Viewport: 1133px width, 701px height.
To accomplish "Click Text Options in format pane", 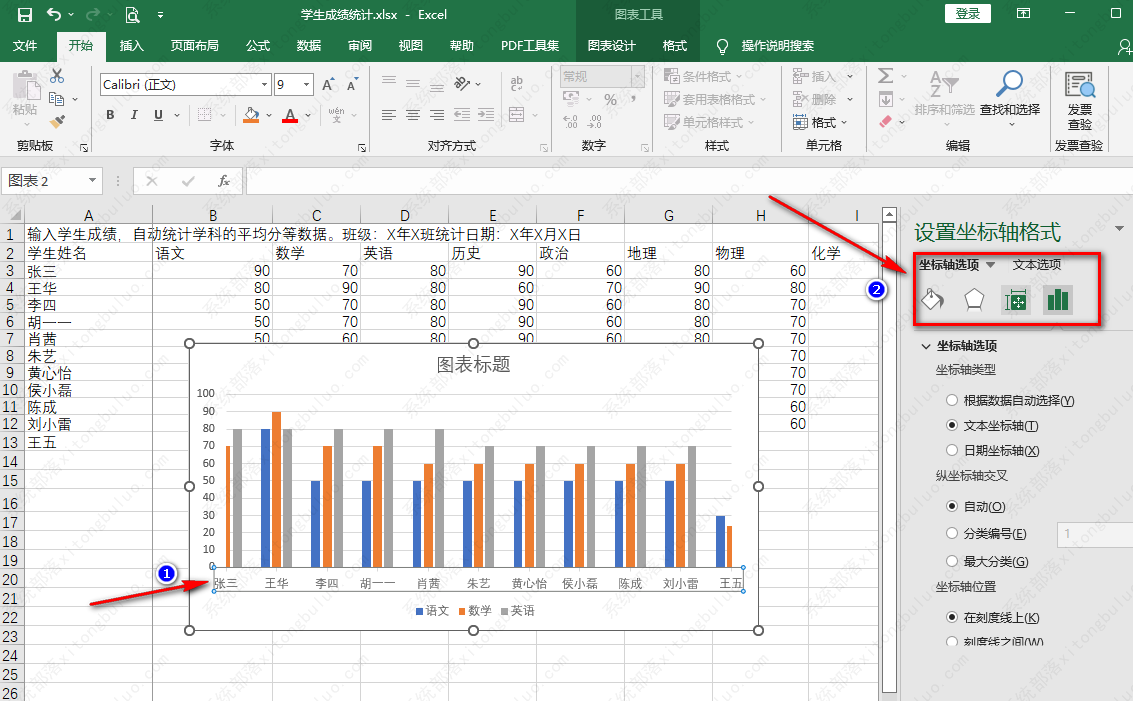I will (1037, 265).
